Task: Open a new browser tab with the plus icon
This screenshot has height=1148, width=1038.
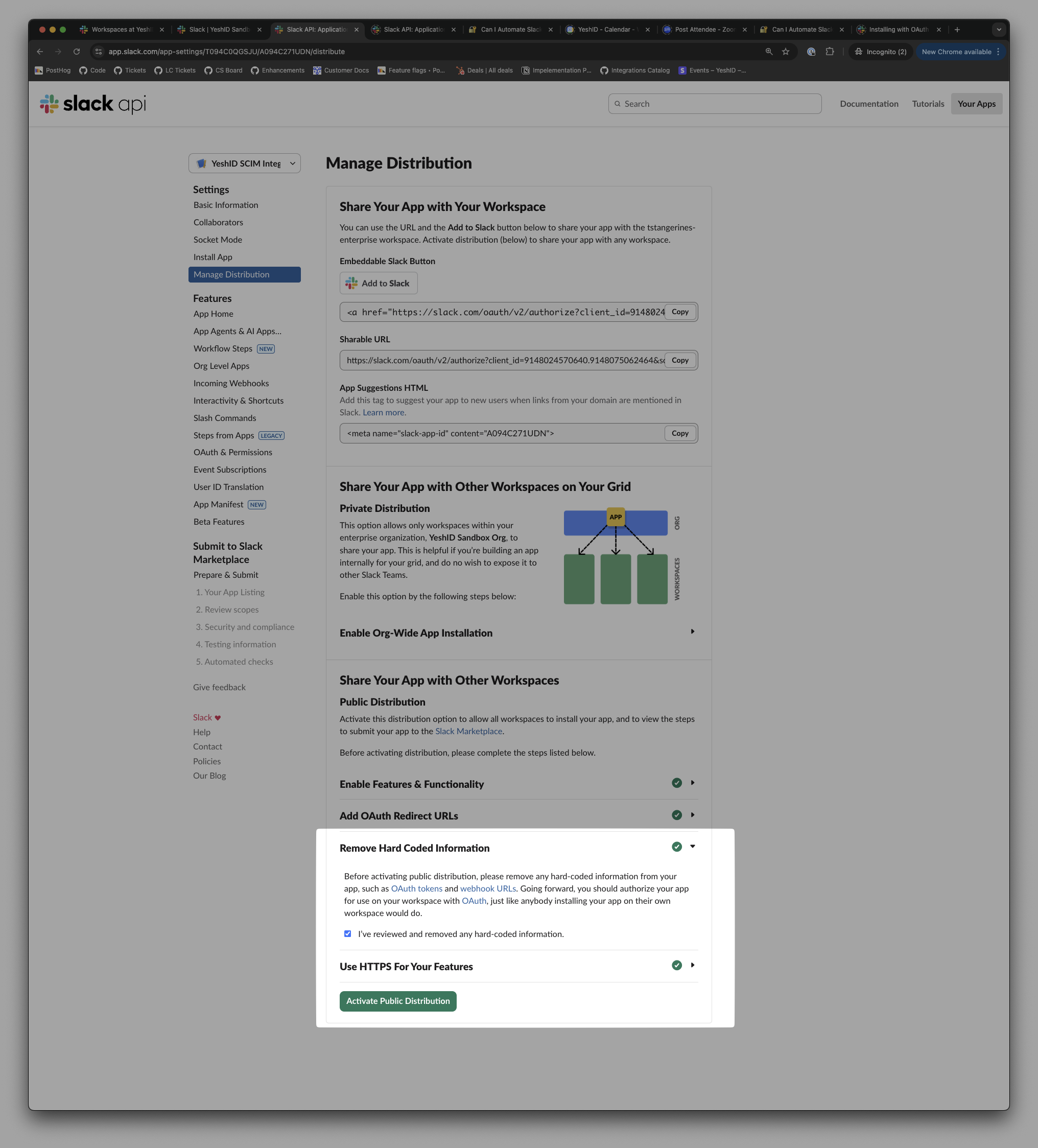Action: pyautogui.click(x=957, y=30)
